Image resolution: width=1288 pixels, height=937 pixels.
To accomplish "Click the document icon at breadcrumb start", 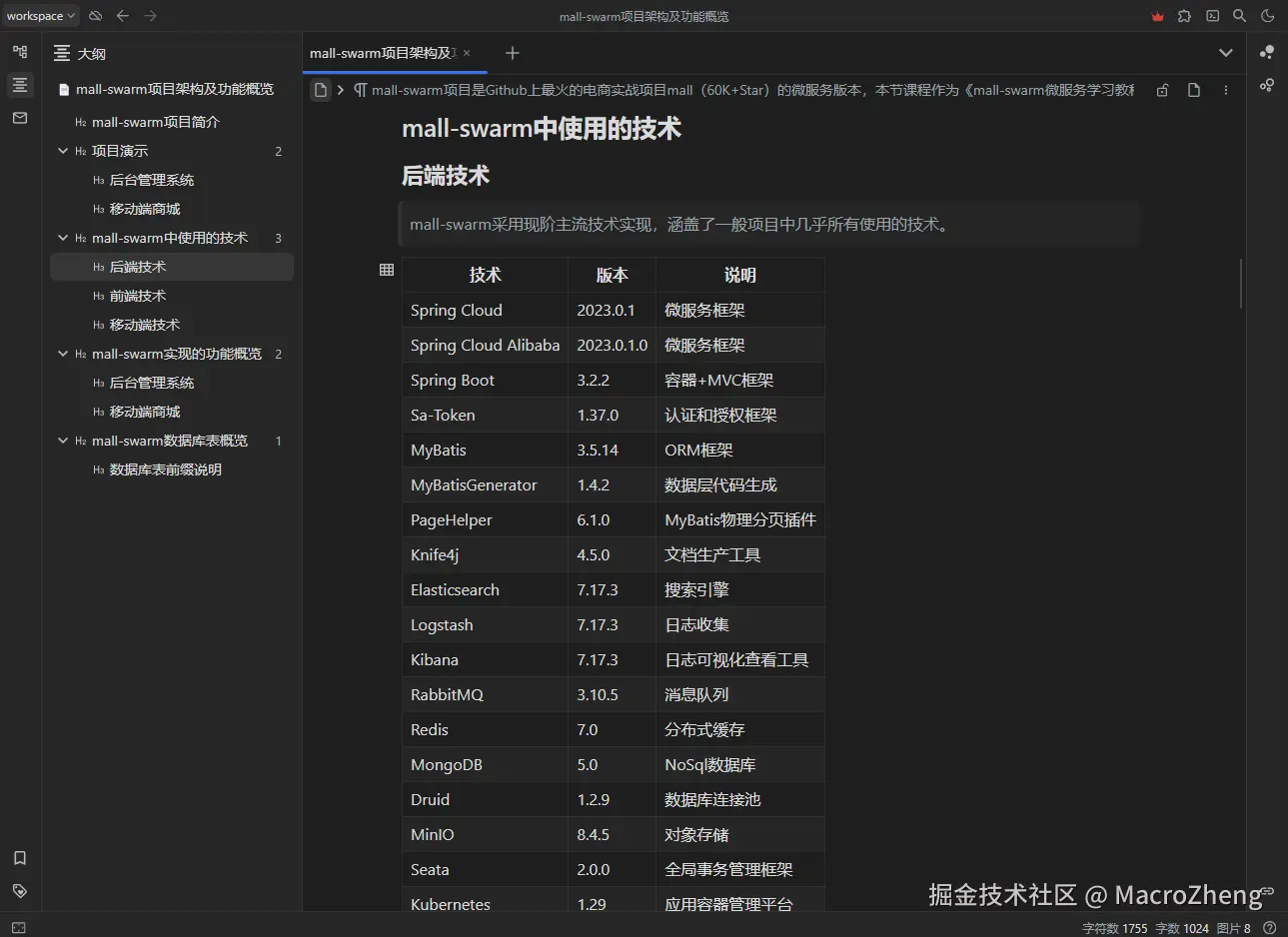I will pos(321,90).
